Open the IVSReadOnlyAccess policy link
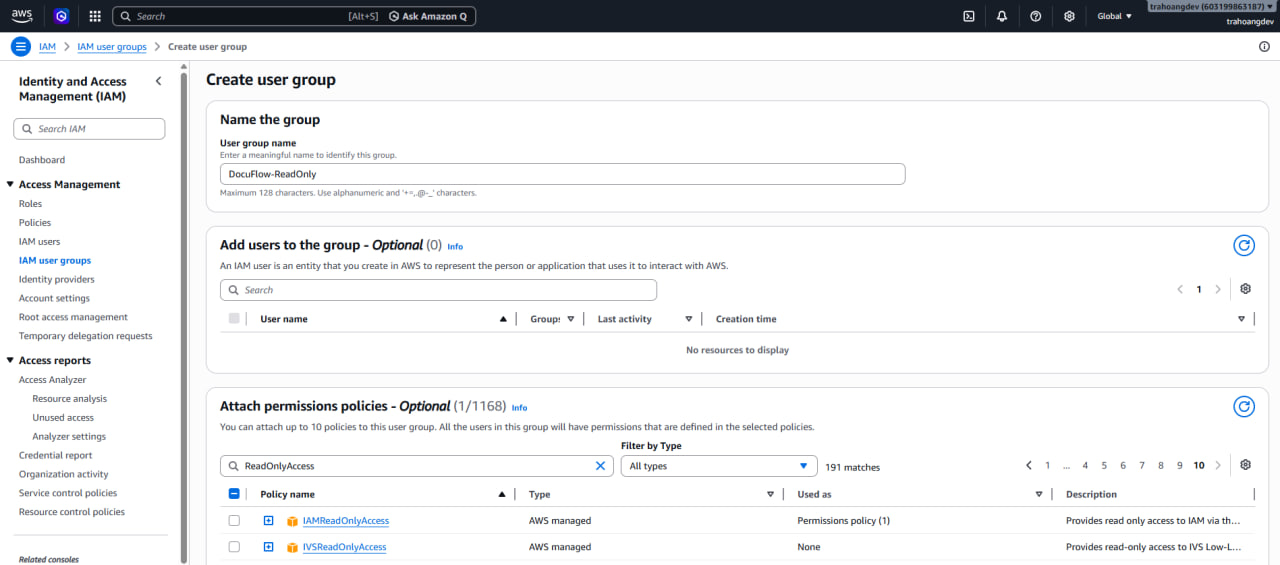Image resolution: width=1280 pixels, height=565 pixels. [344, 547]
